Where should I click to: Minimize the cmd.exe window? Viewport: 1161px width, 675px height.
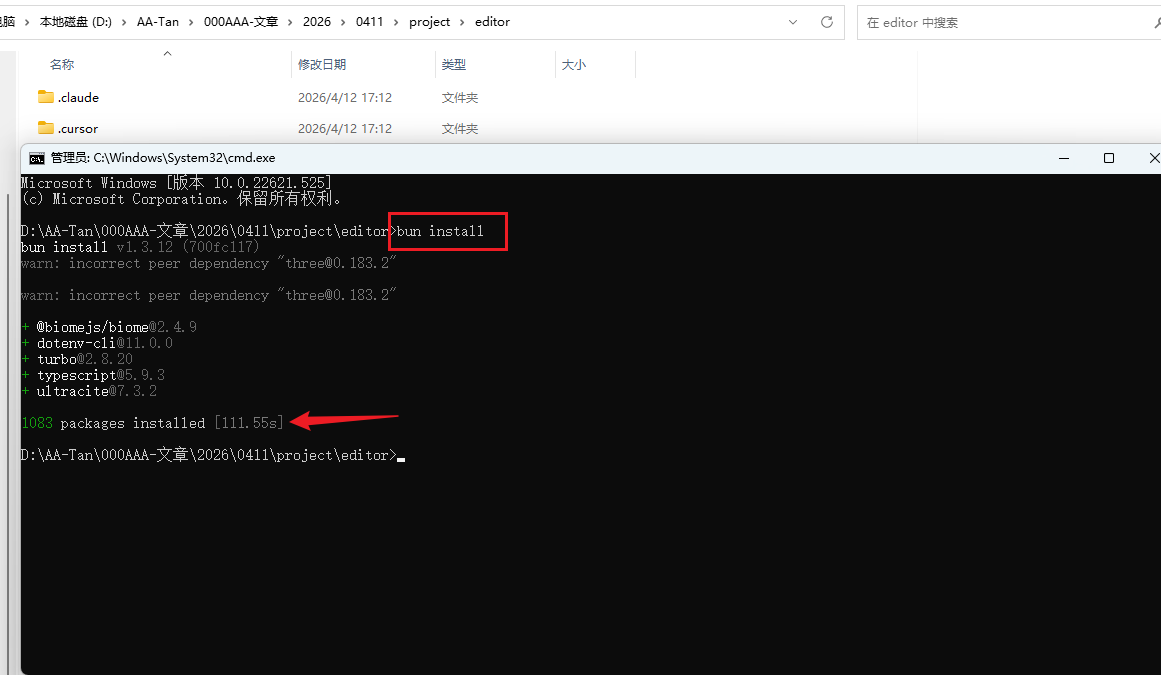coord(1062,158)
